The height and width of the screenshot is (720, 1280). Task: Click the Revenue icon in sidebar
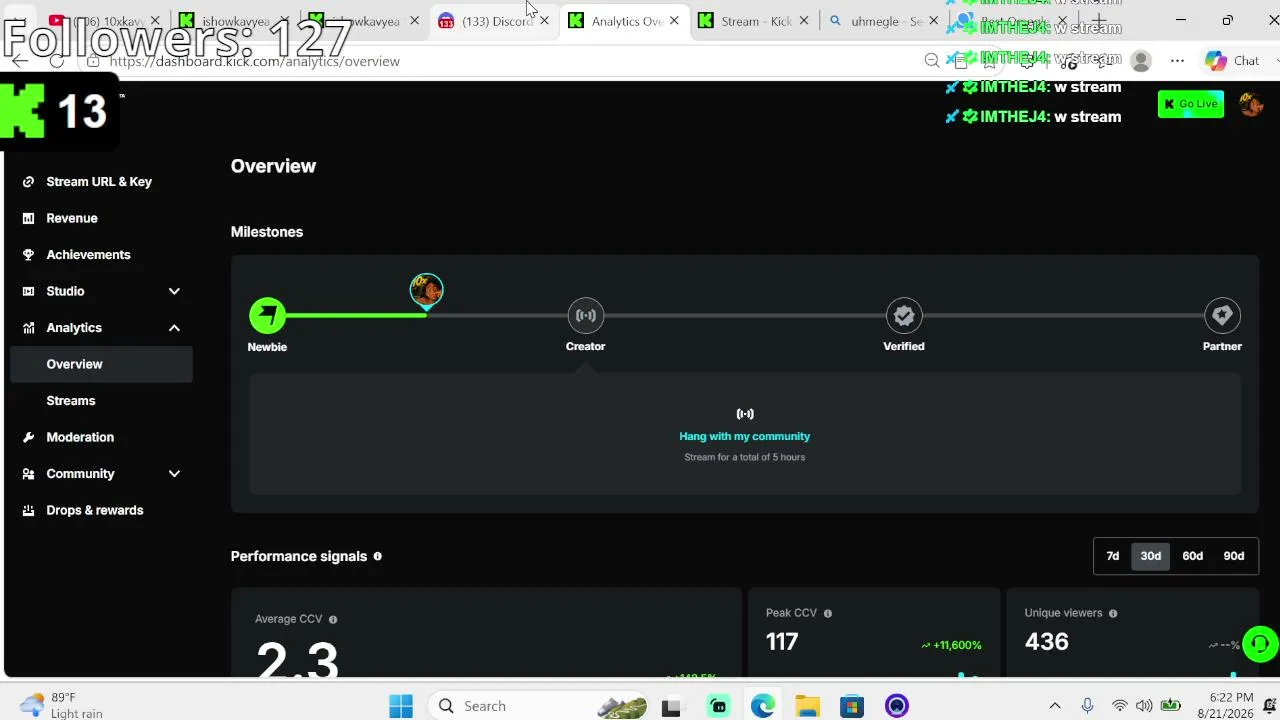[28, 218]
